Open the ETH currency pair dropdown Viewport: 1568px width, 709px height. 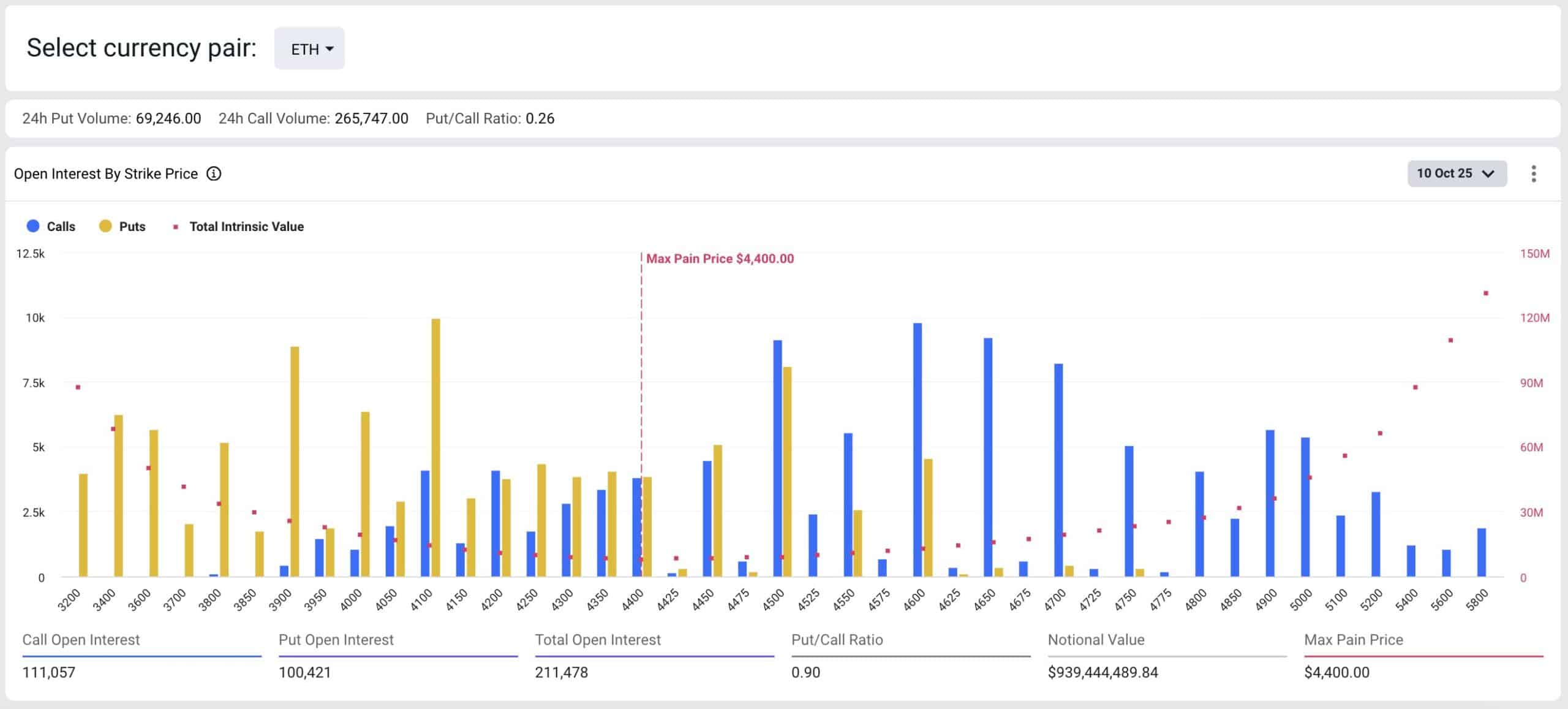point(309,48)
